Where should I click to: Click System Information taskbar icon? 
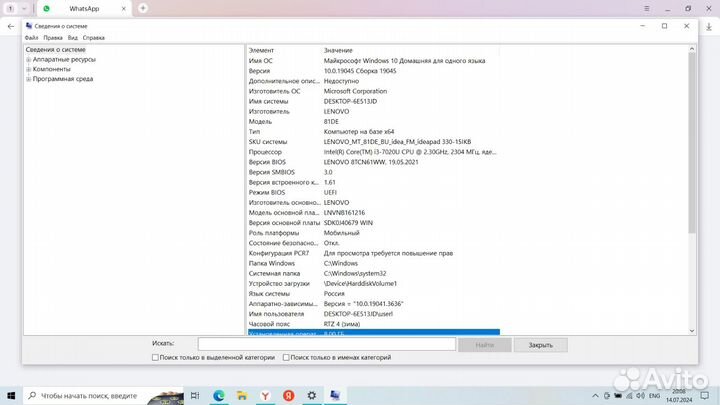click(335, 395)
